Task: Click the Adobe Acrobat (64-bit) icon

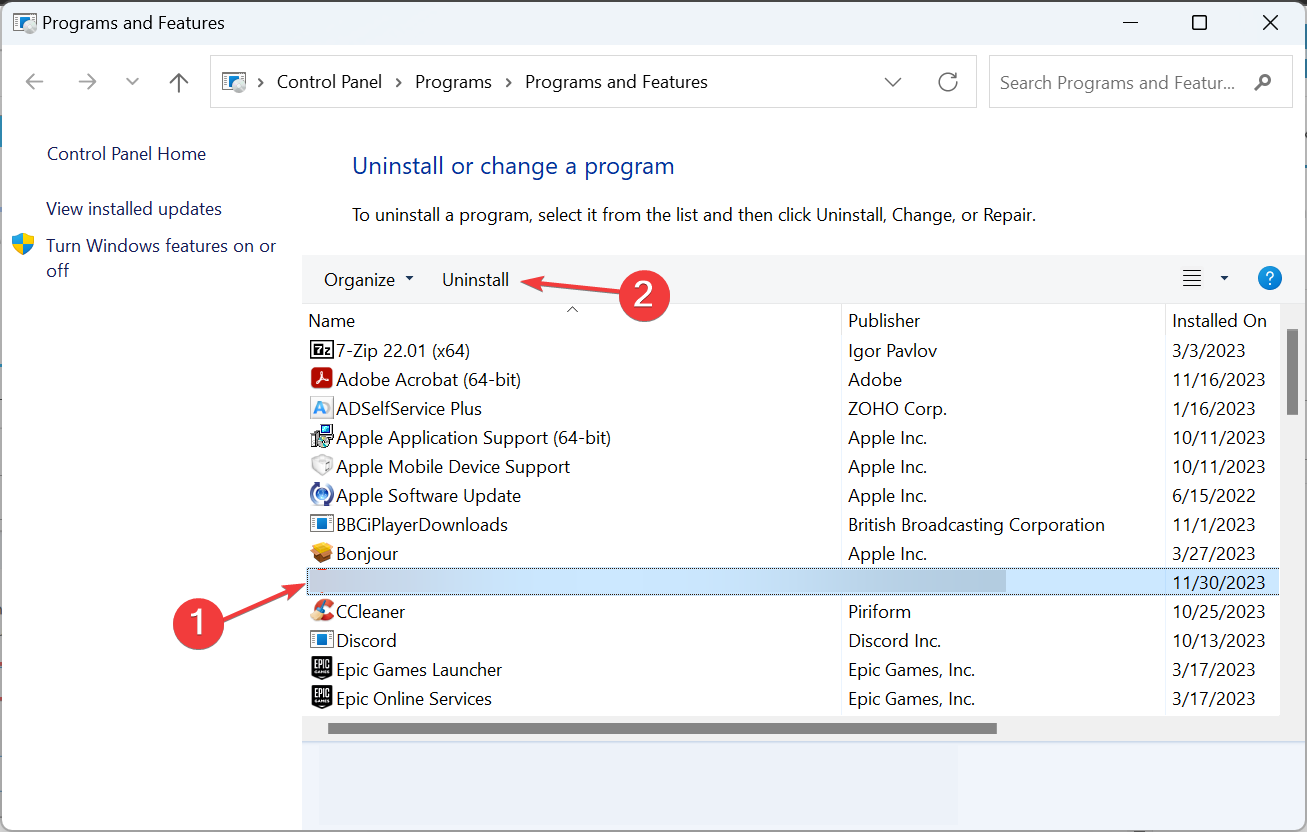Action: click(321, 379)
